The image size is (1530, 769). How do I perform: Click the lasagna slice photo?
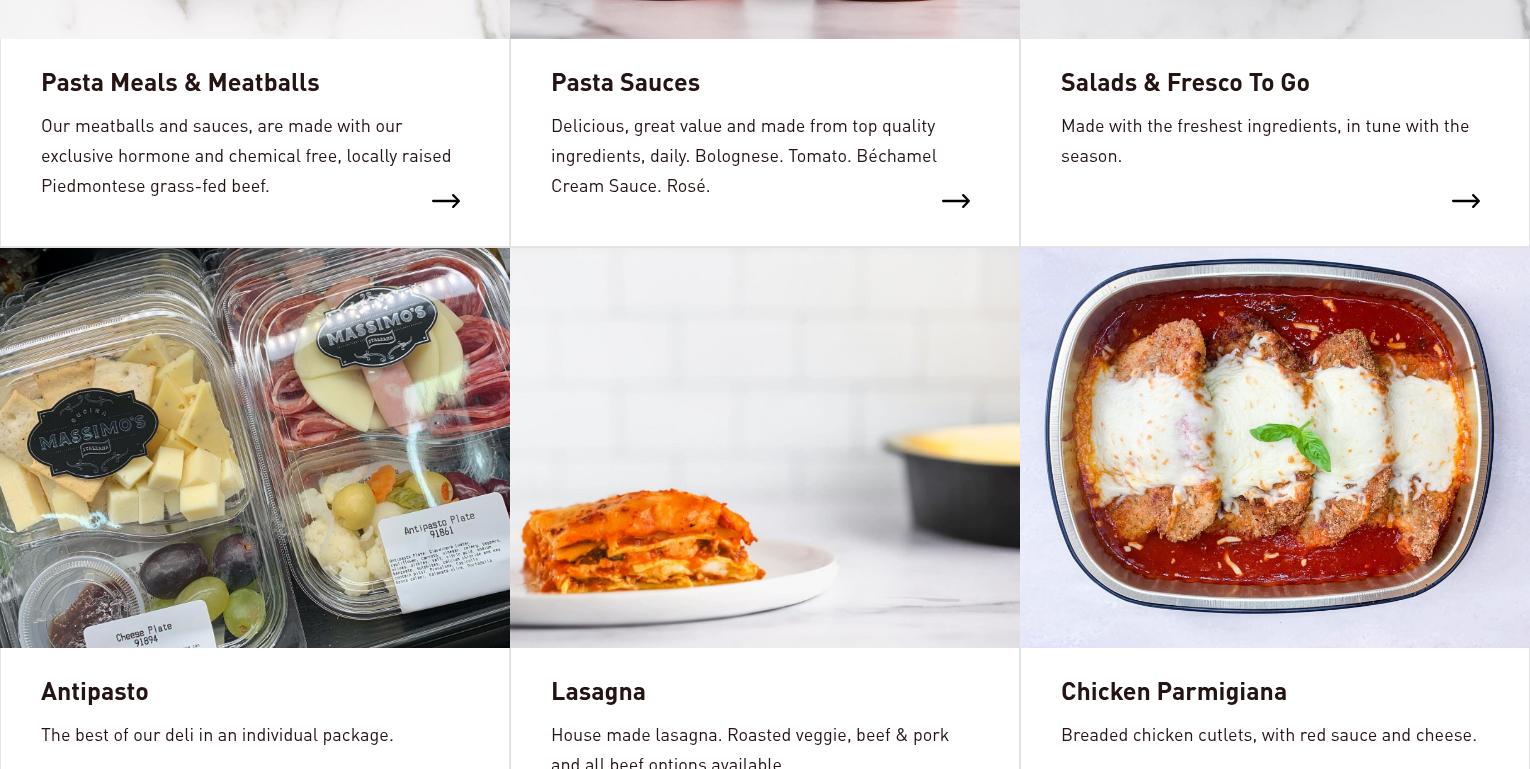click(765, 448)
